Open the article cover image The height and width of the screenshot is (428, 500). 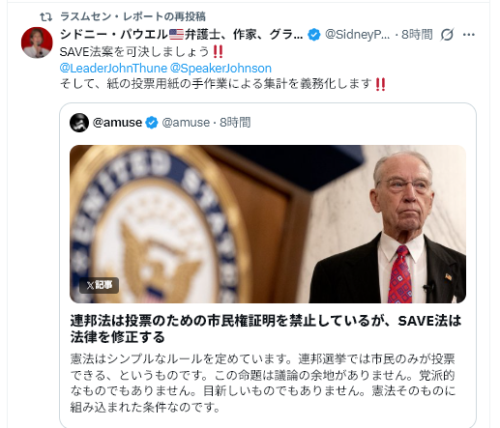click(268, 224)
